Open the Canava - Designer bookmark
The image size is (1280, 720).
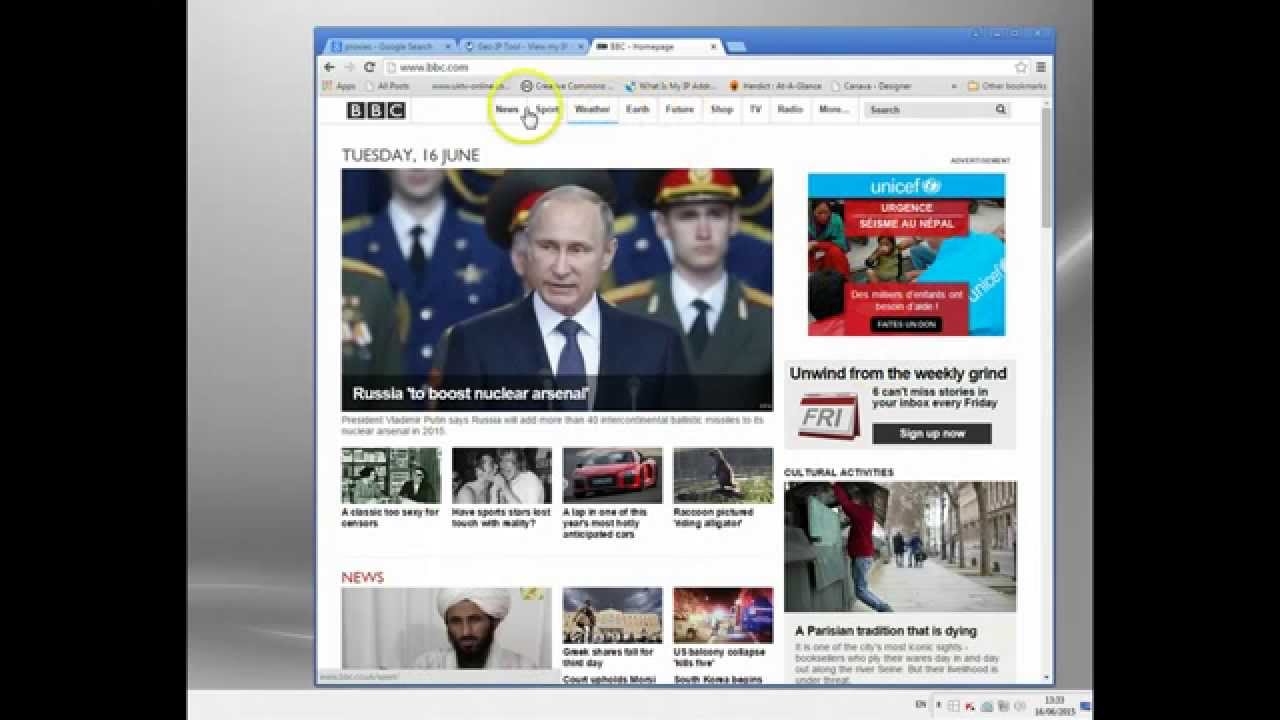(871, 86)
